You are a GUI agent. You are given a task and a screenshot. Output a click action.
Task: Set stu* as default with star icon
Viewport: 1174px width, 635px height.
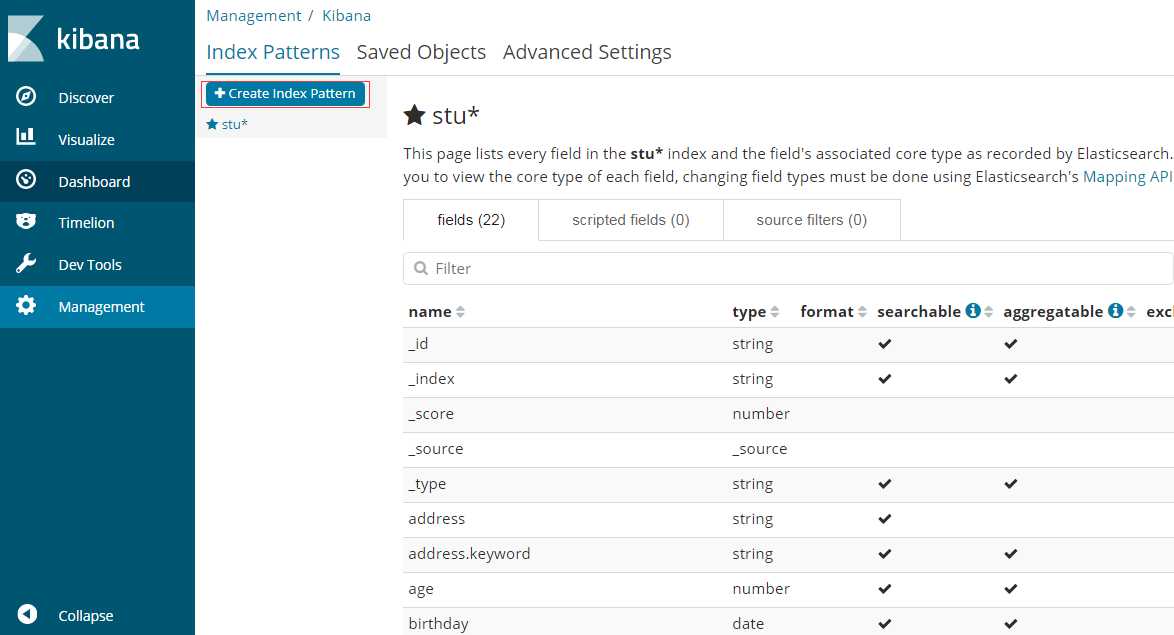[x=414, y=115]
